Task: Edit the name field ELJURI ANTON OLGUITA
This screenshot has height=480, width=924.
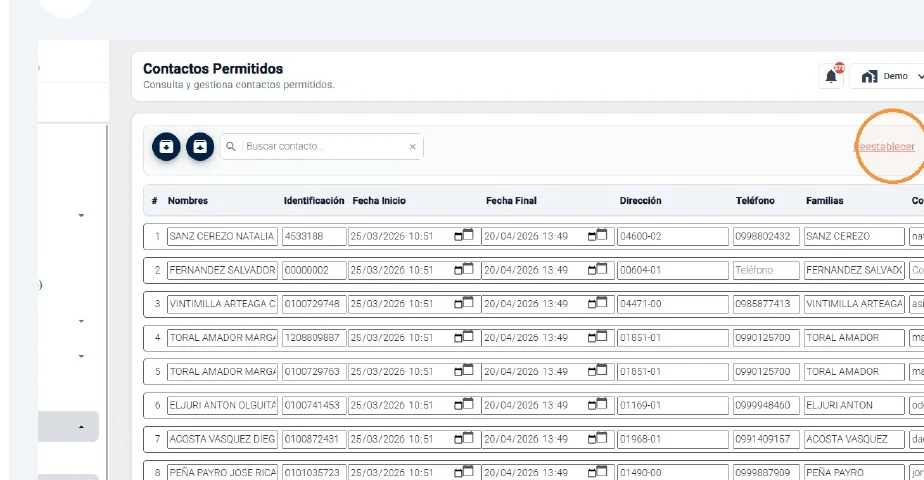Action: (x=222, y=405)
